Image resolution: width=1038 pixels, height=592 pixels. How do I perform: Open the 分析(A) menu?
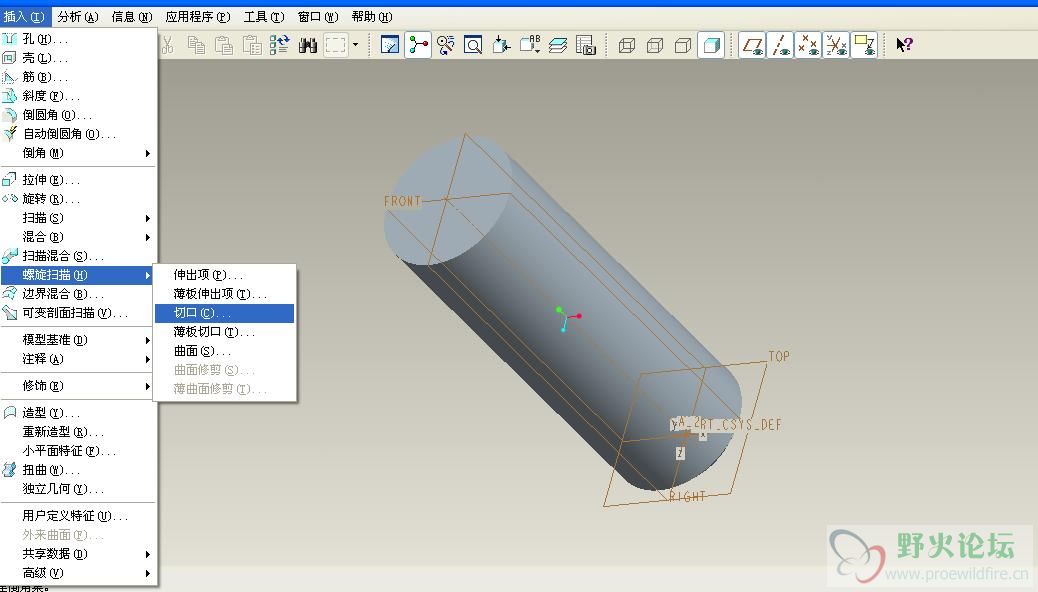tap(77, 17)
